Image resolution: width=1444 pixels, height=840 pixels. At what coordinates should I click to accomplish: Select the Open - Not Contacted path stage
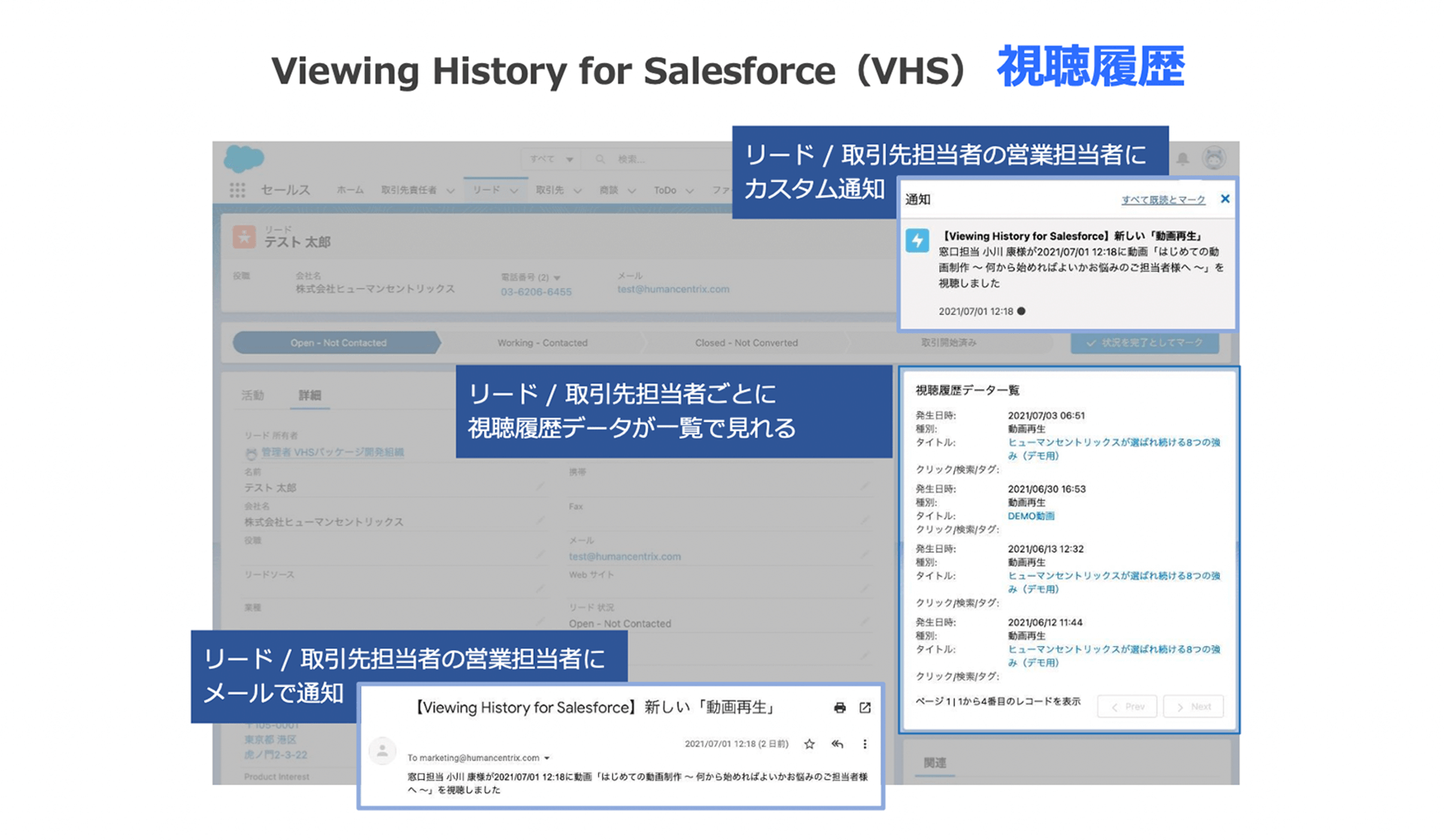click(x=338, y=343)
